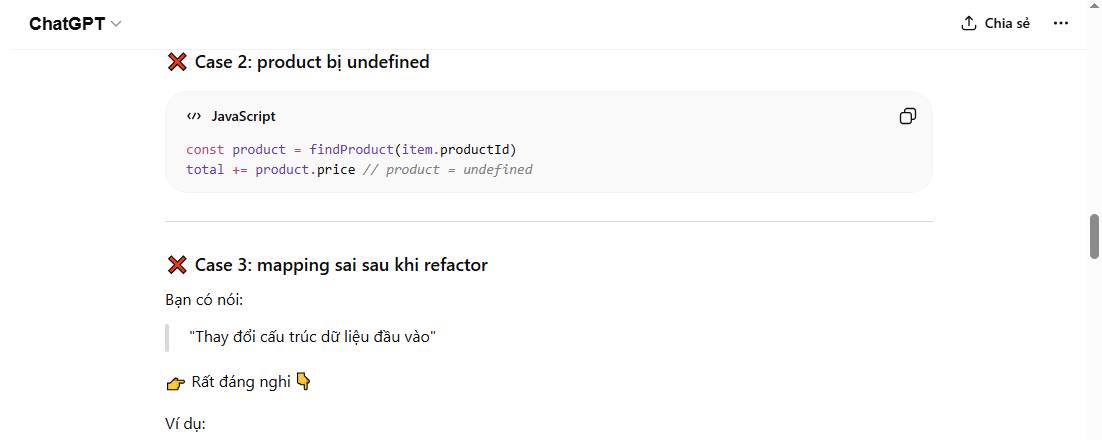Click the pointing-down hand emoji
The height and width of the screenshot is (440, 1102).
[x=304, y=382]
